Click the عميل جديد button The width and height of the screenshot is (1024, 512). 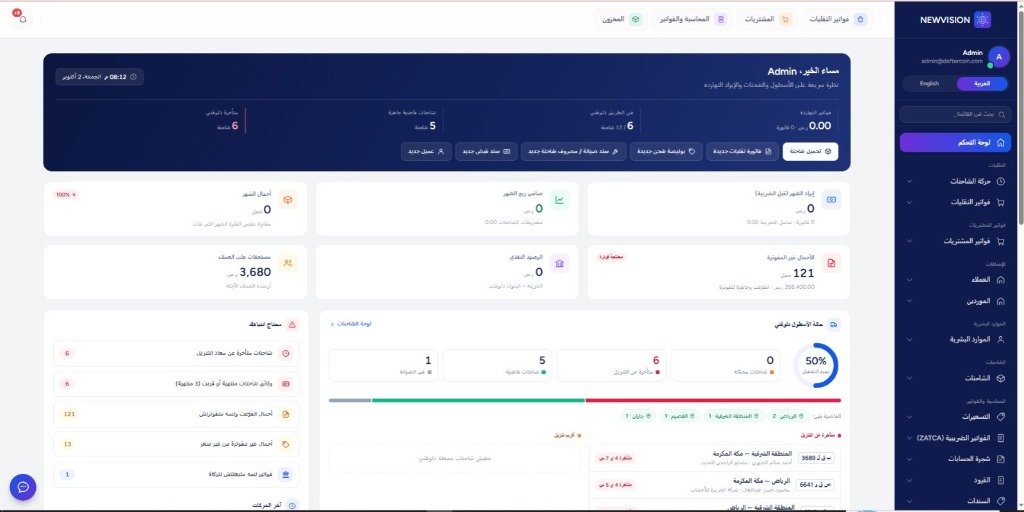(x=426, y=152)
